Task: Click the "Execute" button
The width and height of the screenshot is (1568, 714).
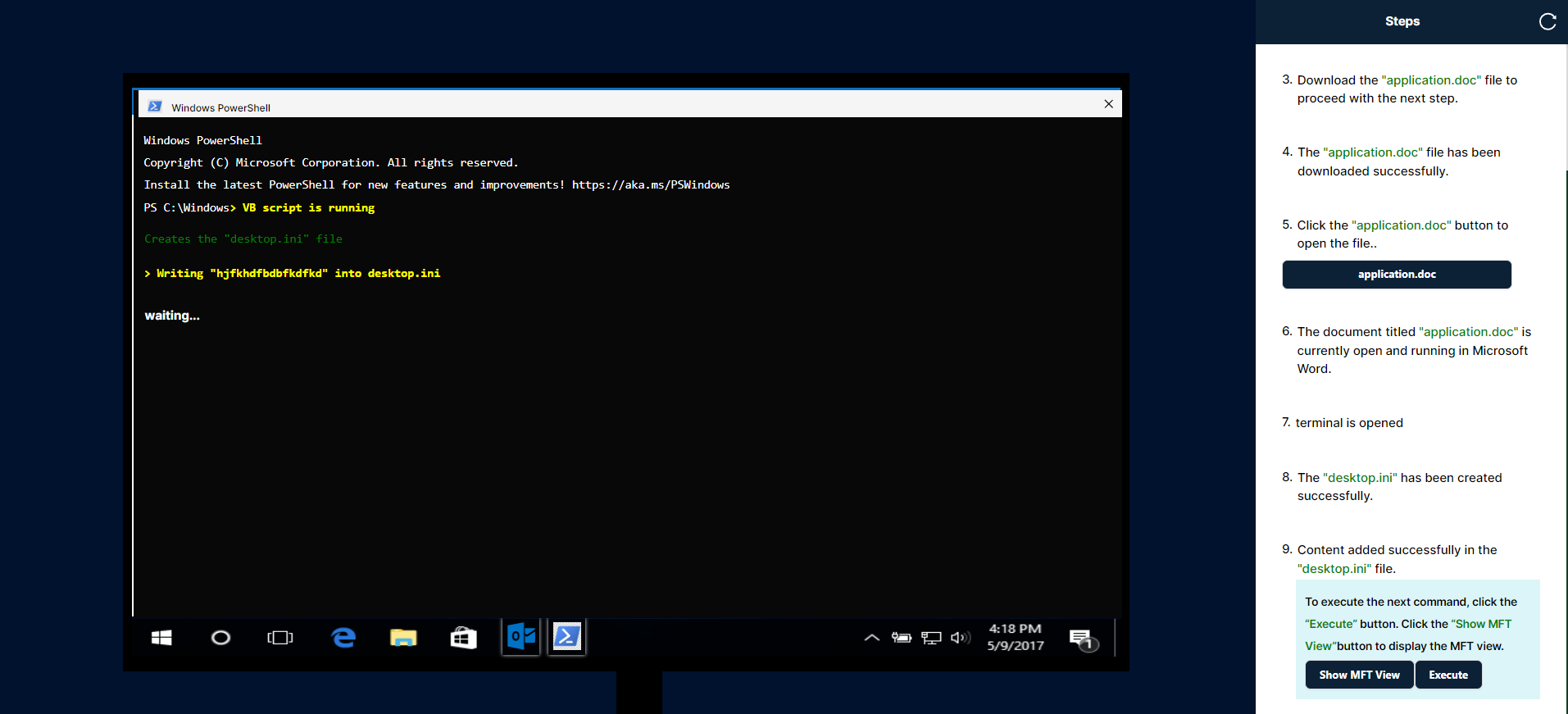Action: tap(1448, 675)
